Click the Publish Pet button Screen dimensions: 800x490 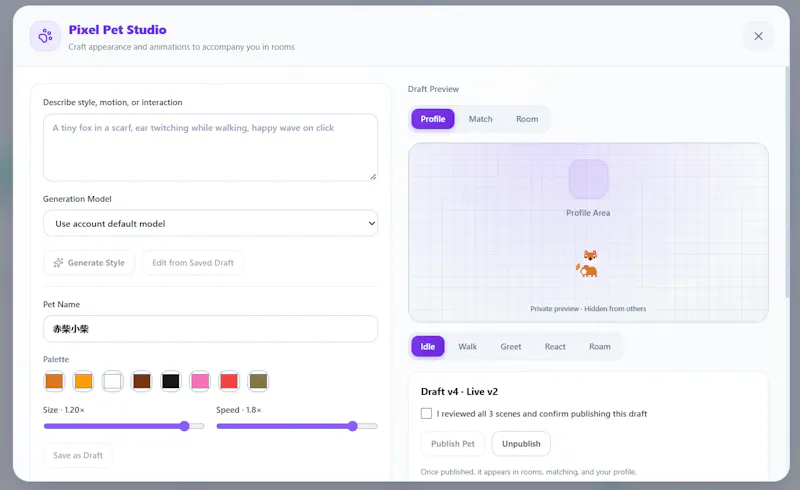(x=453, y=444)
